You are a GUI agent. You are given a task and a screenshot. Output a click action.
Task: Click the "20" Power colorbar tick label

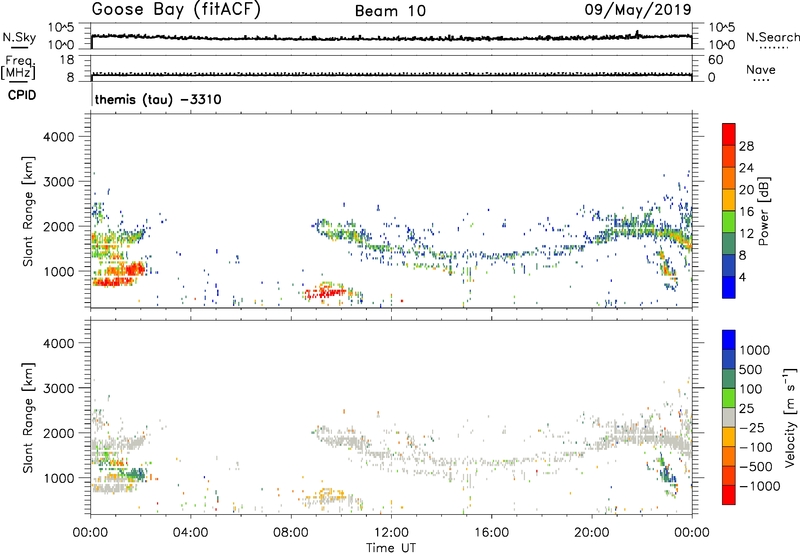[746, 190]
